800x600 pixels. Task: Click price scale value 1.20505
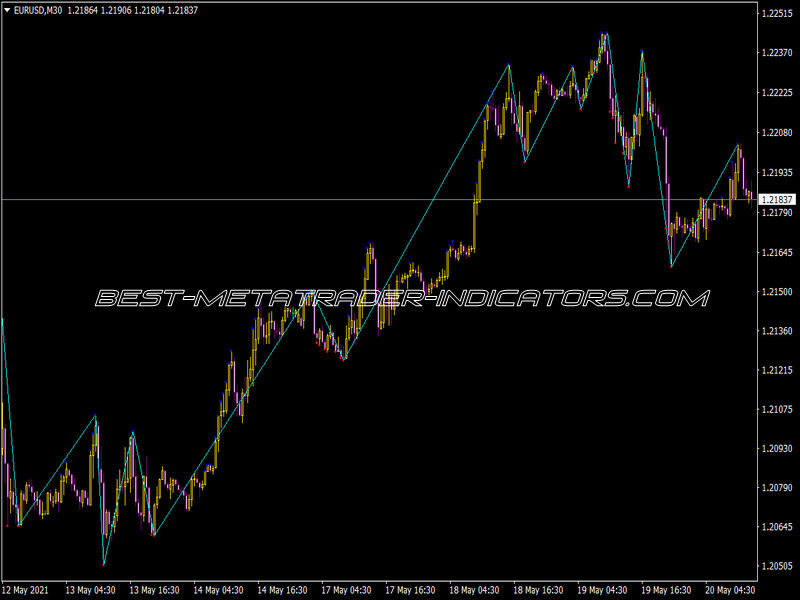[777, 566]
